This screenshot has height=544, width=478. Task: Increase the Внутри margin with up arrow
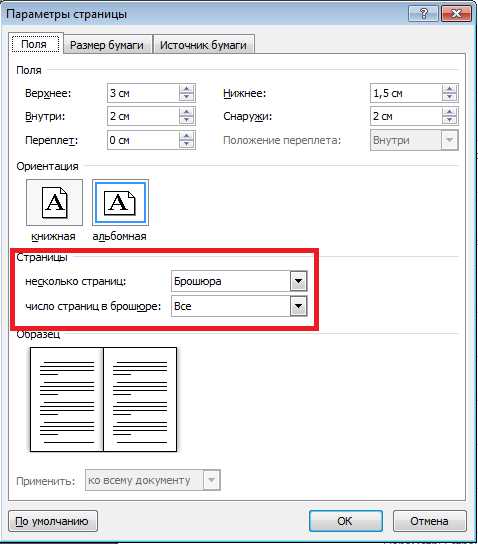(187, 112)
